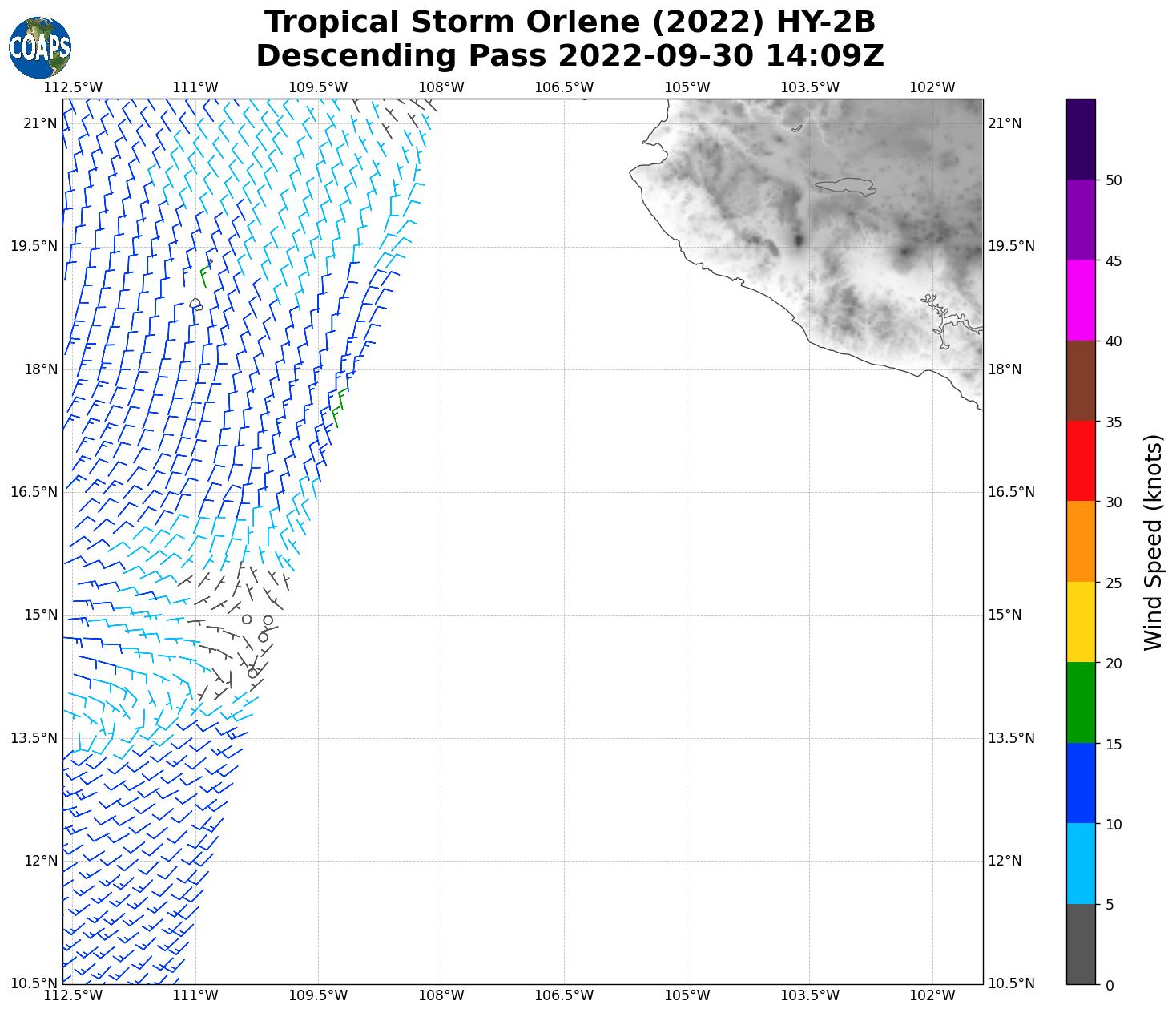1176x1013 pixels.
Task: Click the 19.5°N label on the right axis
Action: [x=1011, y=246]
